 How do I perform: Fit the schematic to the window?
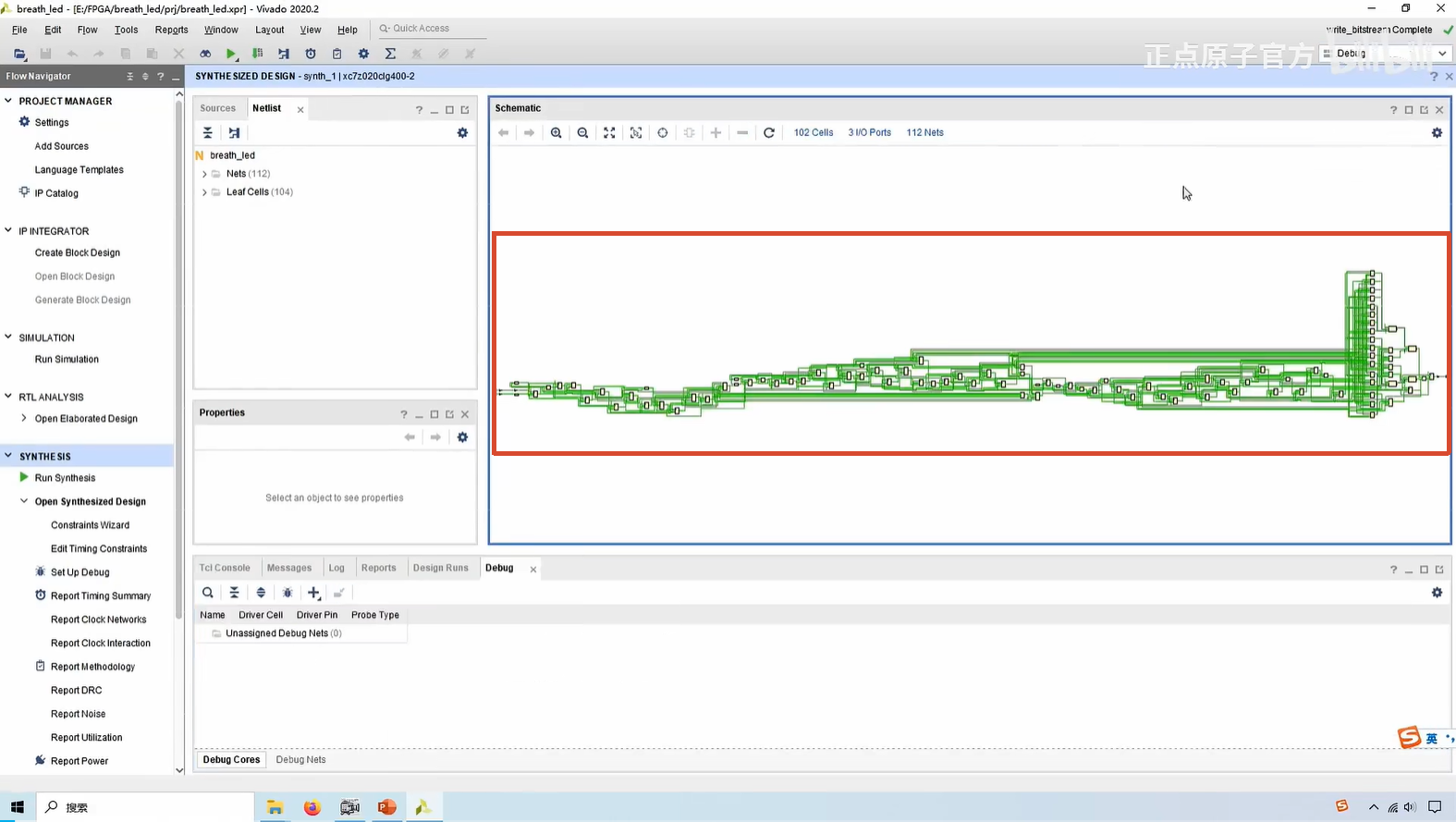click(x=609, y=133)
